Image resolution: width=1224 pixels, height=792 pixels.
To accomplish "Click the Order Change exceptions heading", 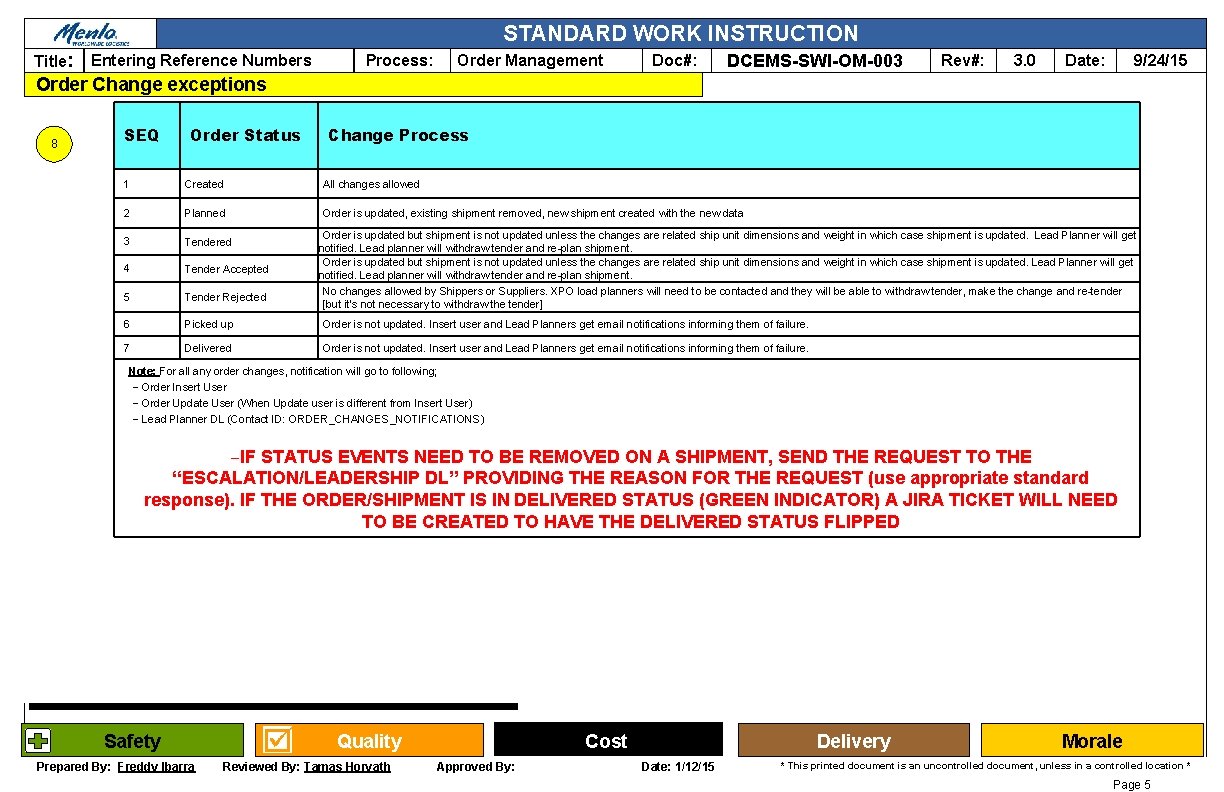I will coord(151,84).
